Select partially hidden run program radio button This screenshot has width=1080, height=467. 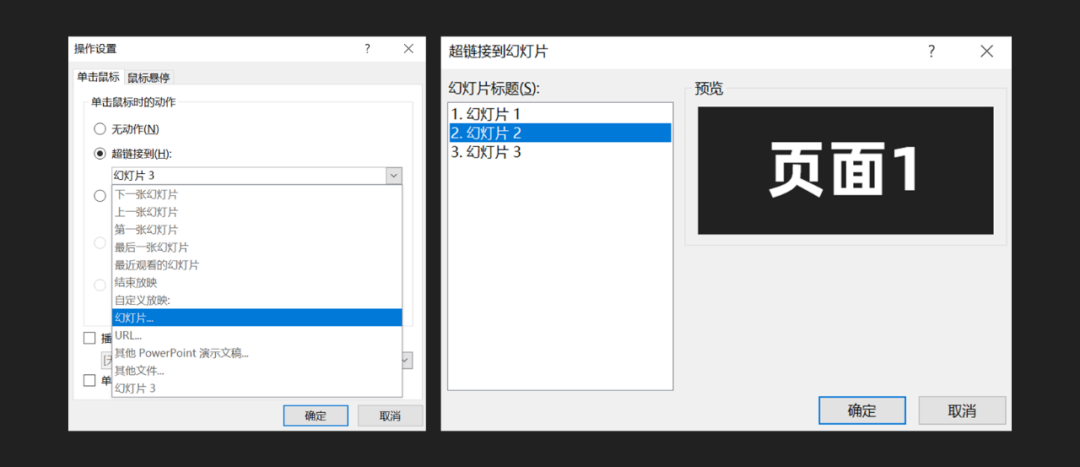[100, 196]
